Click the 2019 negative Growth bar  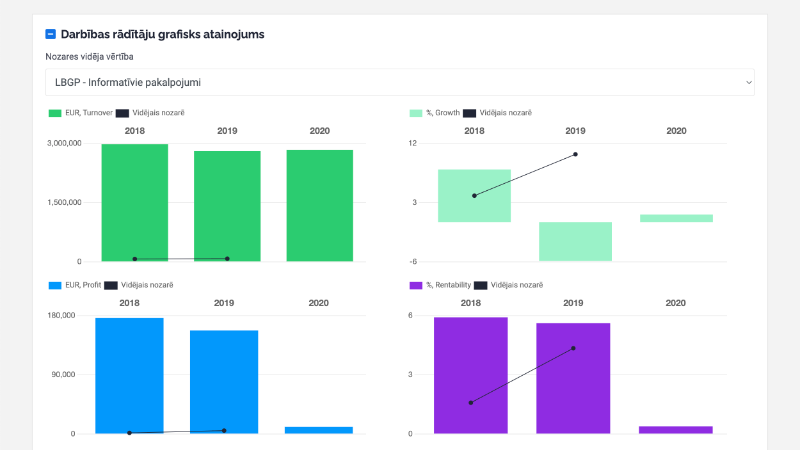pos(575,241)
